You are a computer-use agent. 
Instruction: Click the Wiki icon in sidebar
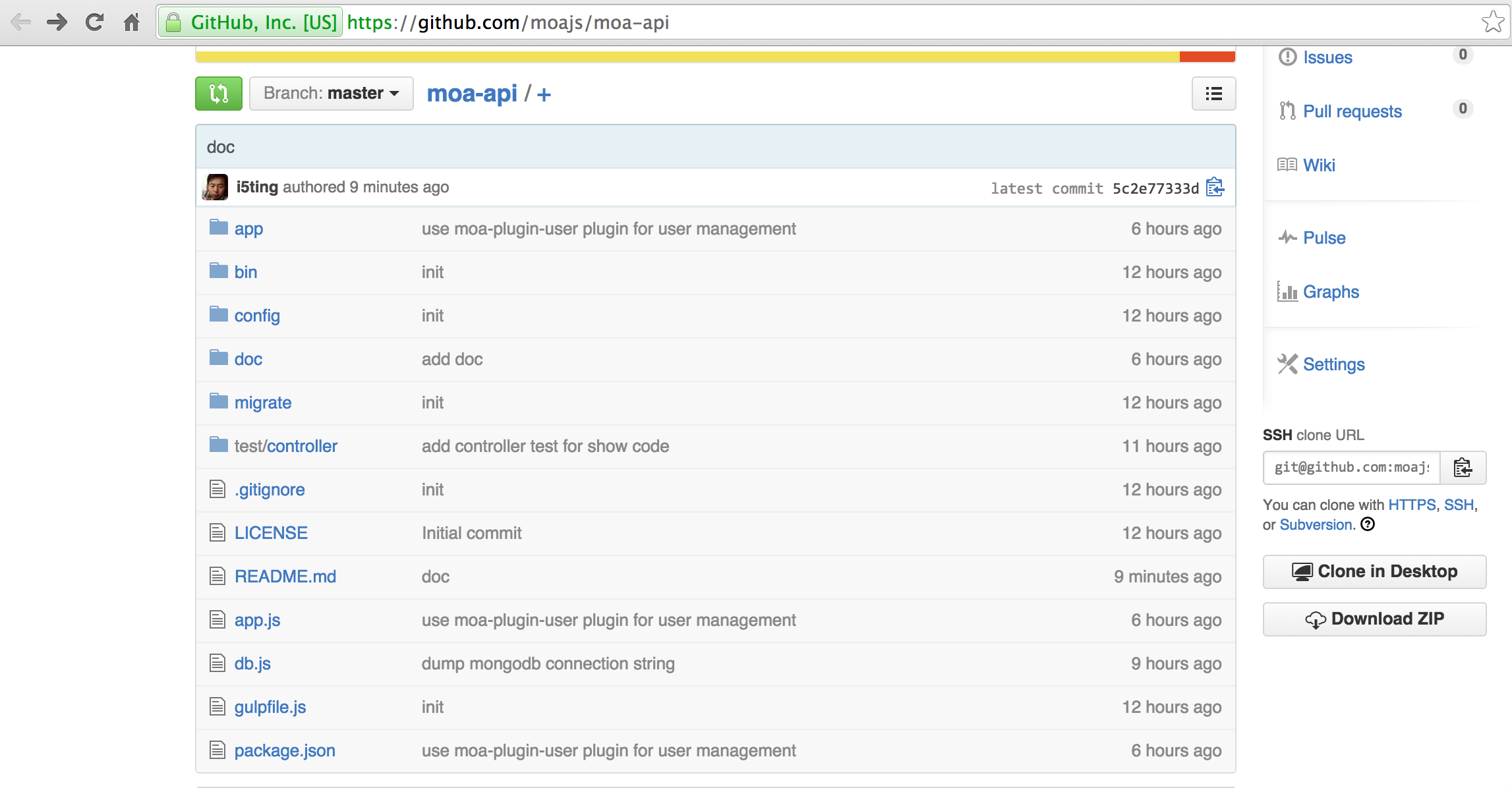[x=1288, y=164]
